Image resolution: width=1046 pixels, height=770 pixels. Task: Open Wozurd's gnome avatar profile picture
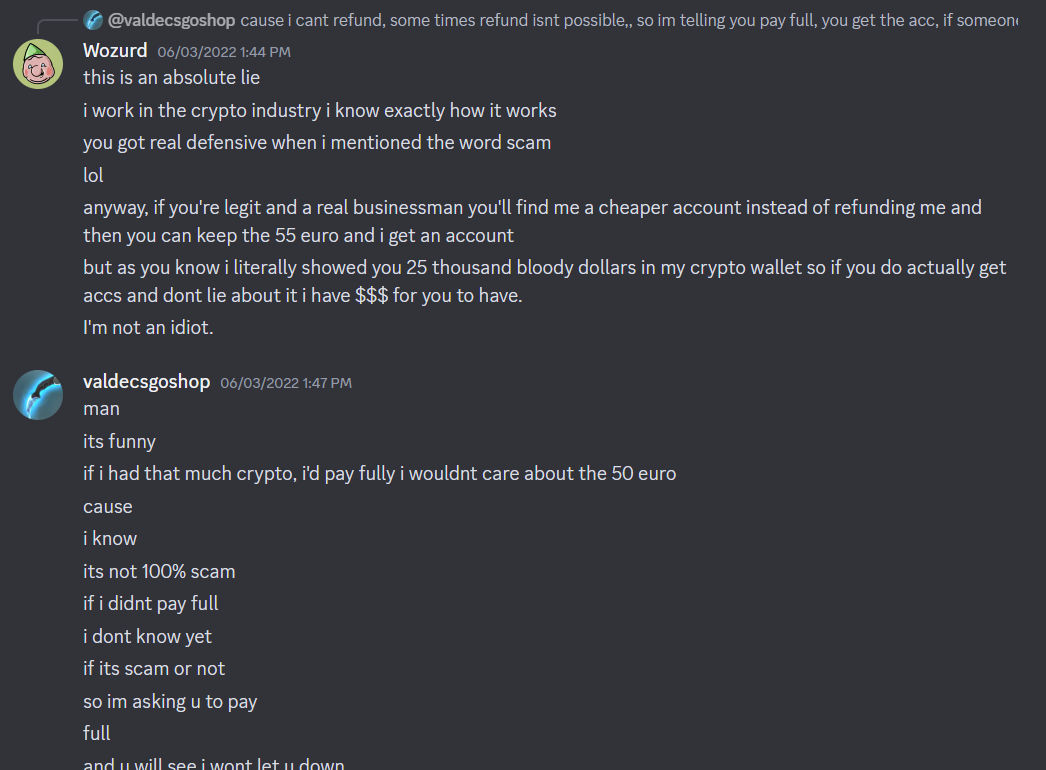[38, 64]
